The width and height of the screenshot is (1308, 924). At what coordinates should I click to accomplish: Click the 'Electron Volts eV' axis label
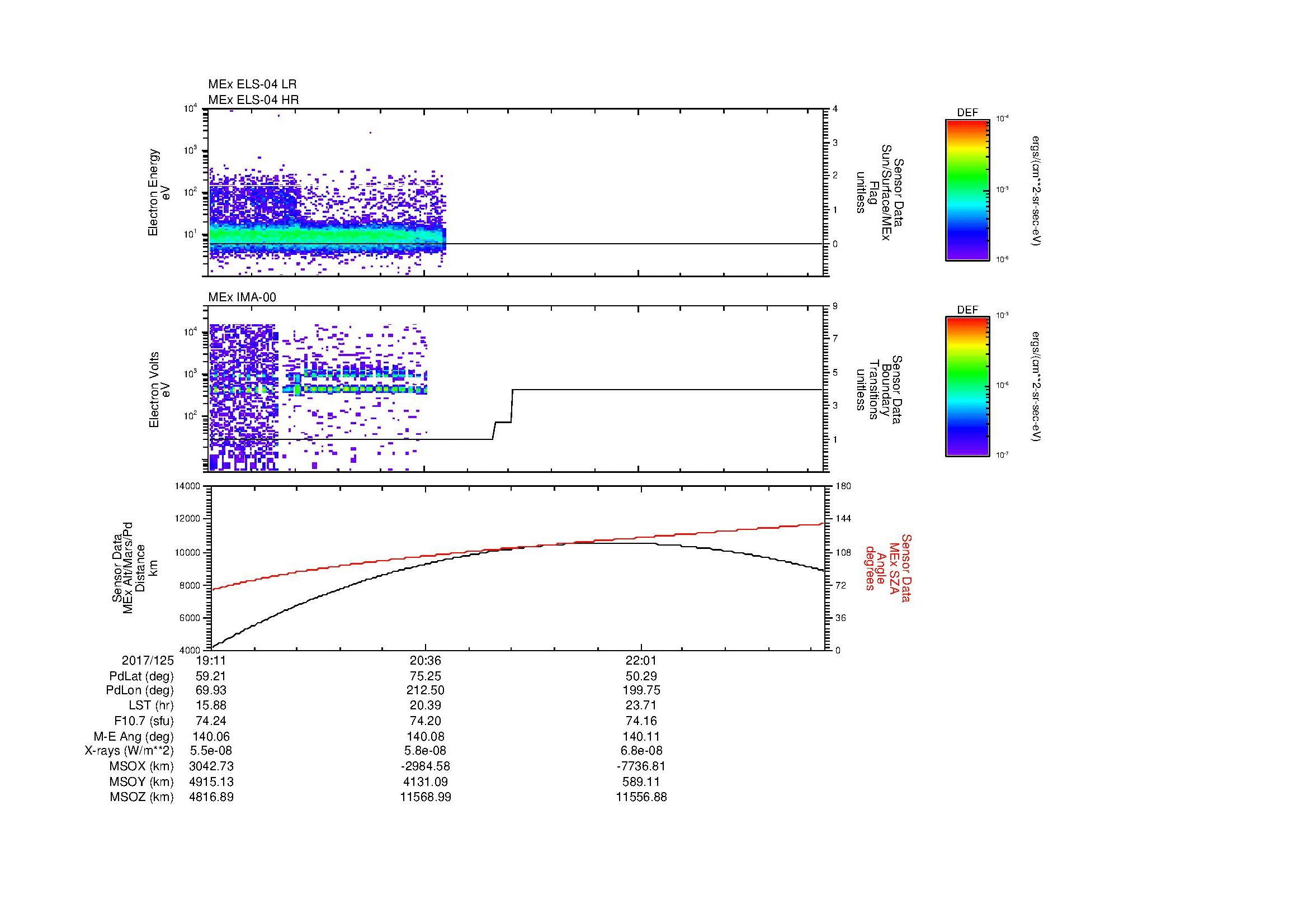[159, 390]
